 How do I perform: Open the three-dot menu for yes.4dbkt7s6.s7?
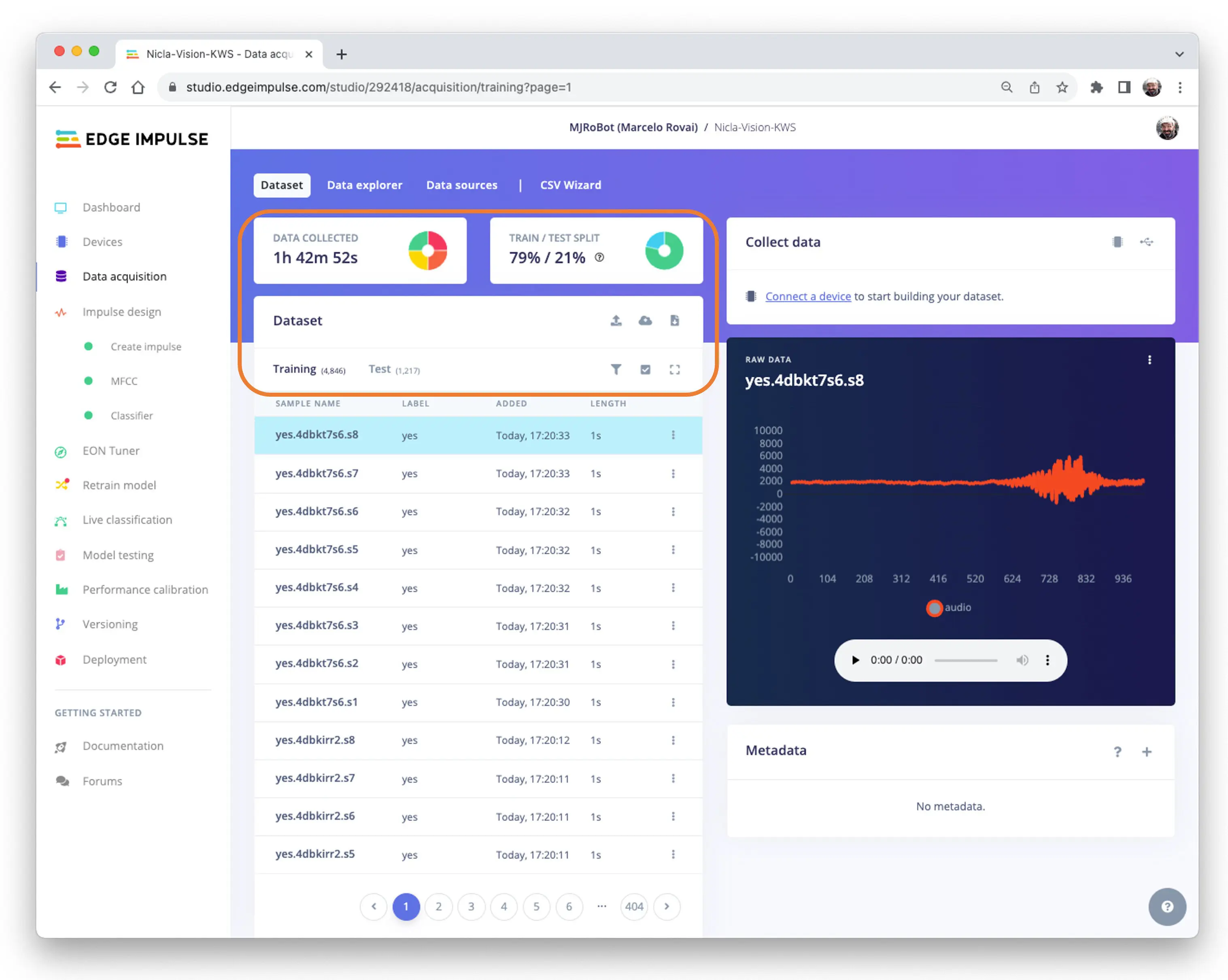tap(673, 474)
